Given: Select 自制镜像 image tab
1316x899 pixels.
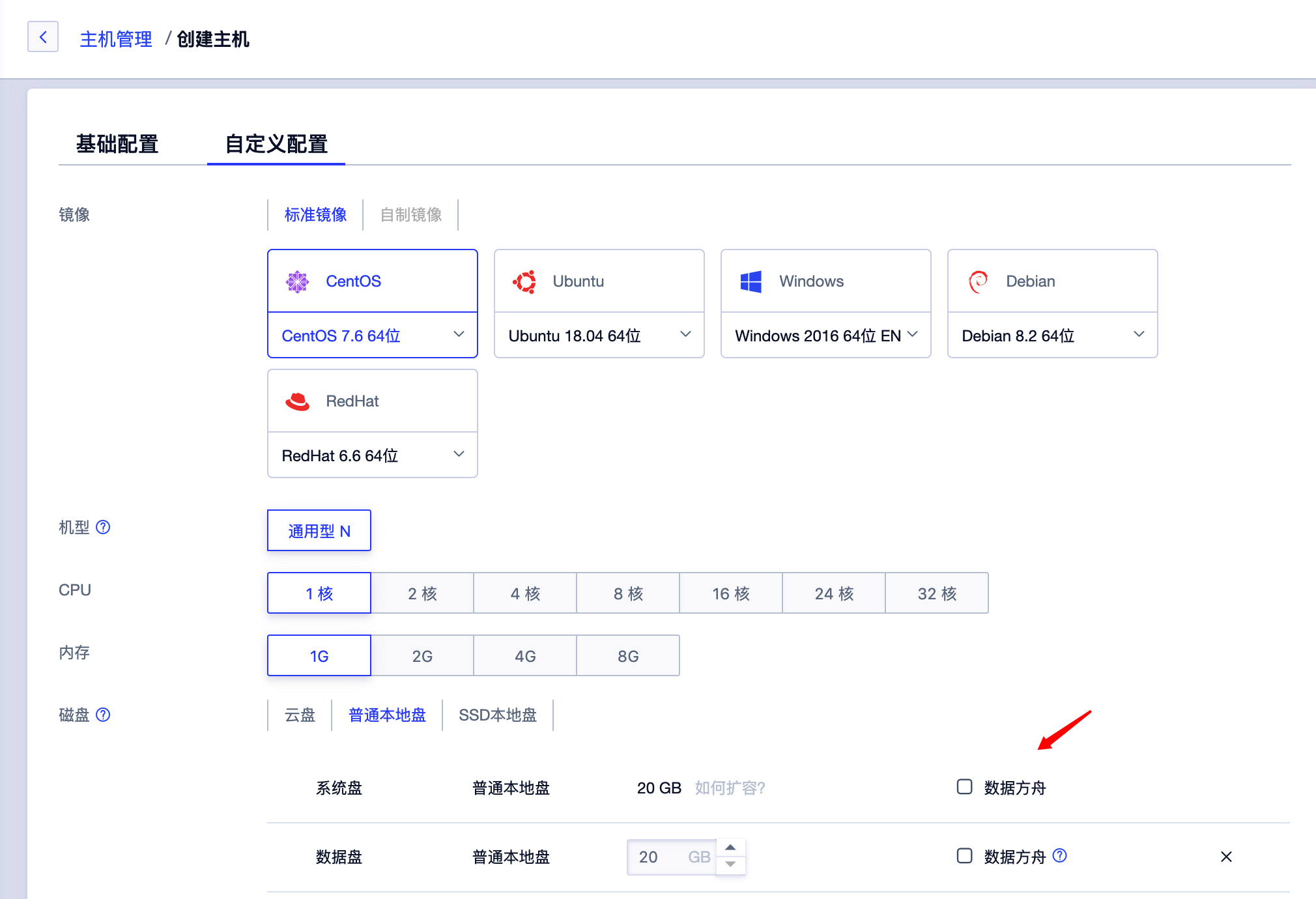Looking at the screenshot, I should tap(411, 214).
